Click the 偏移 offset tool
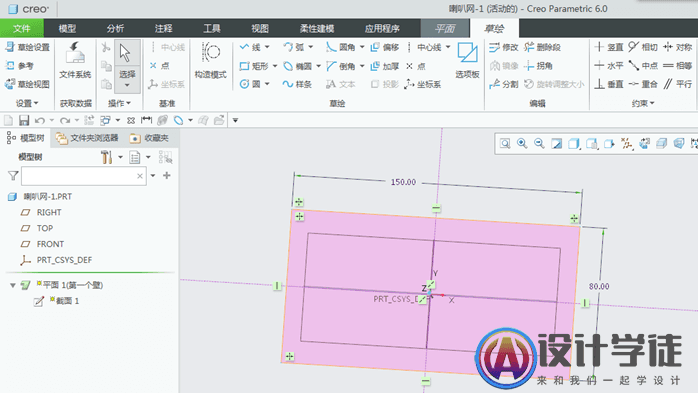698x393 pixels. click(385, 47)
